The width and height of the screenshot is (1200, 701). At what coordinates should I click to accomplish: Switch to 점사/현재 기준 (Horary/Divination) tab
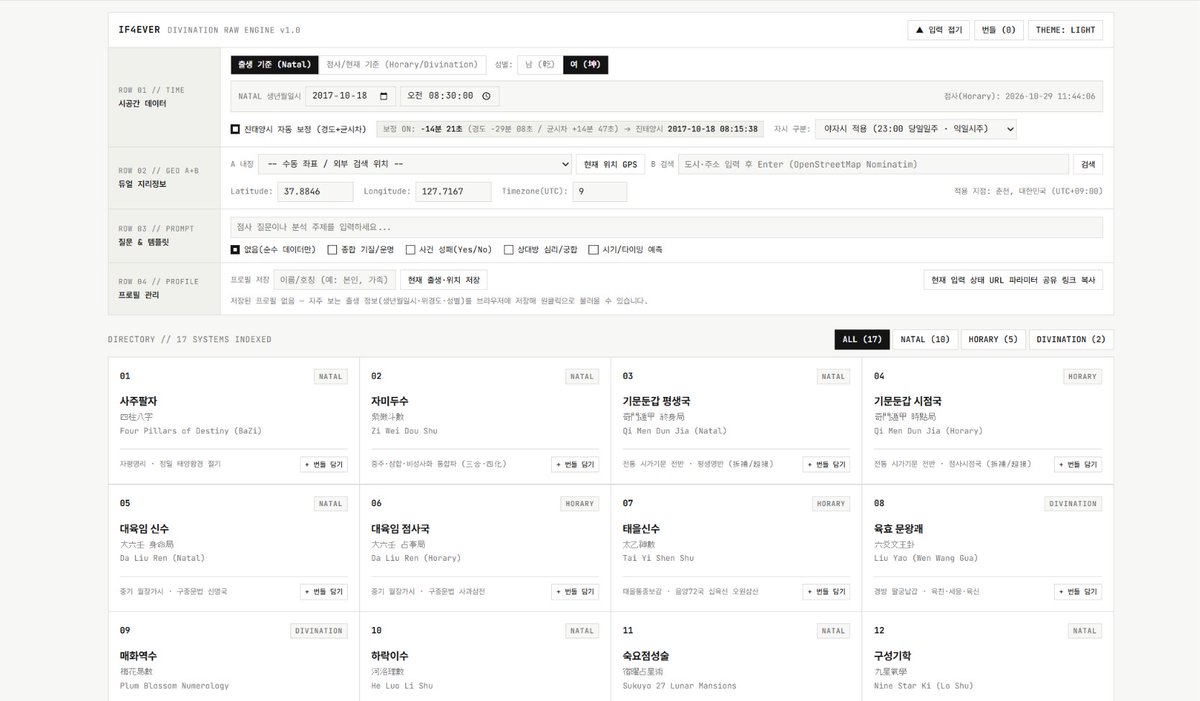pyautogui.click(x=402, y=65)
